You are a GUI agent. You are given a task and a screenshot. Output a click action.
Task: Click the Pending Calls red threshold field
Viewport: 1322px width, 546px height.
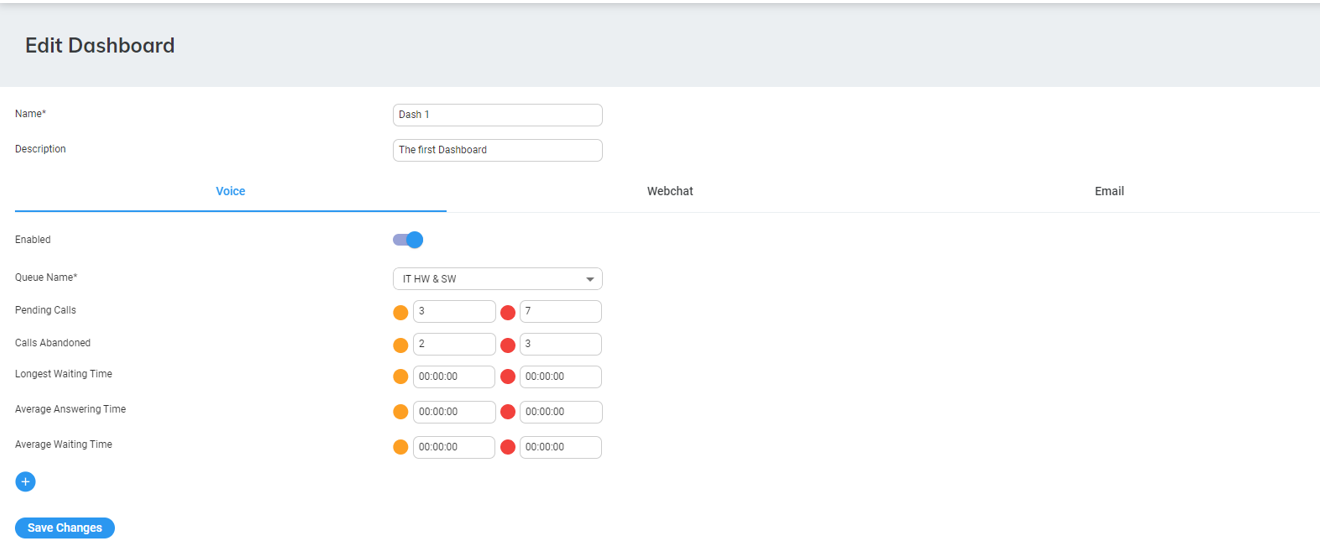561,312
